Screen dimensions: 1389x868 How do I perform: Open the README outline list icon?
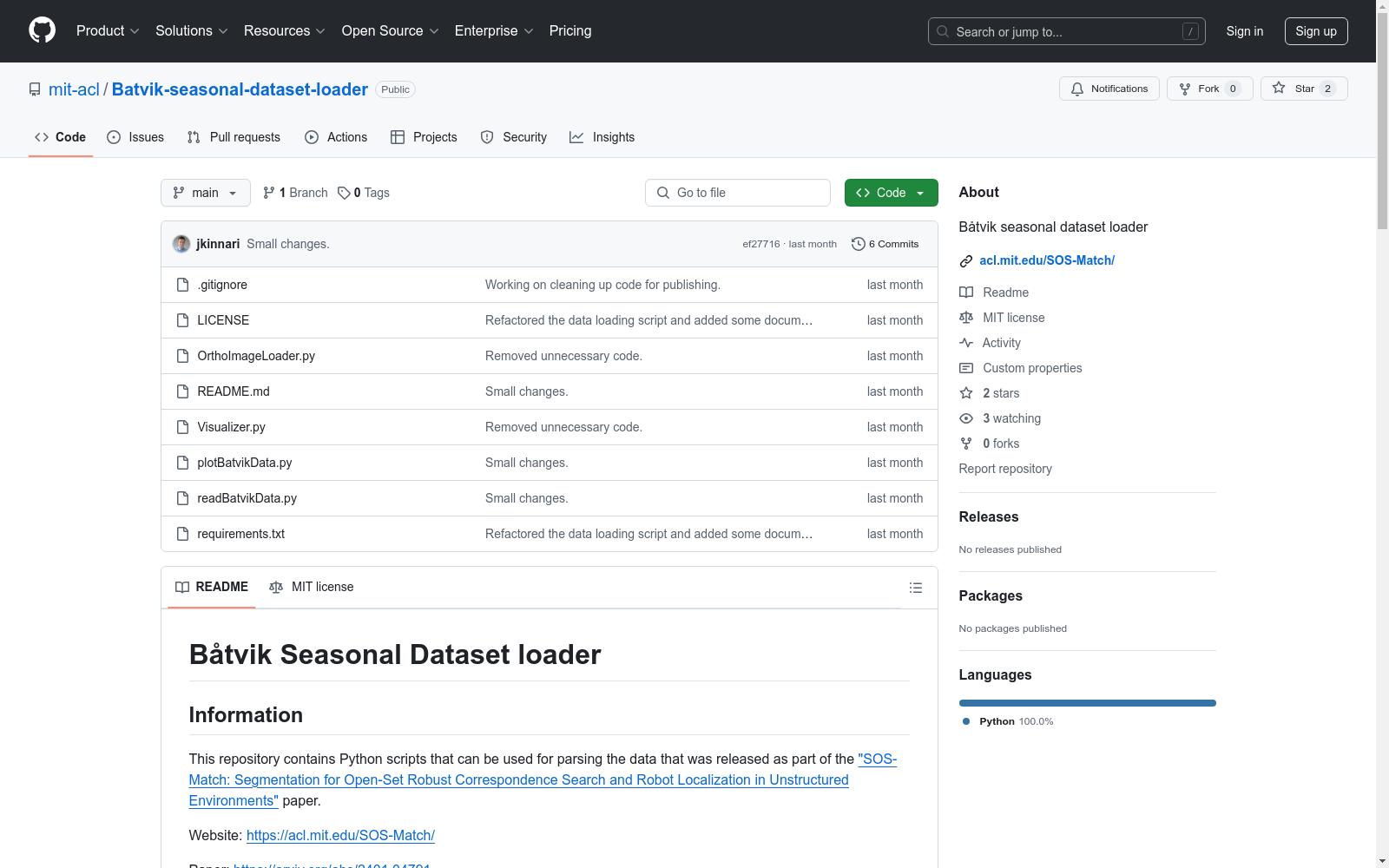pos(915,588)
